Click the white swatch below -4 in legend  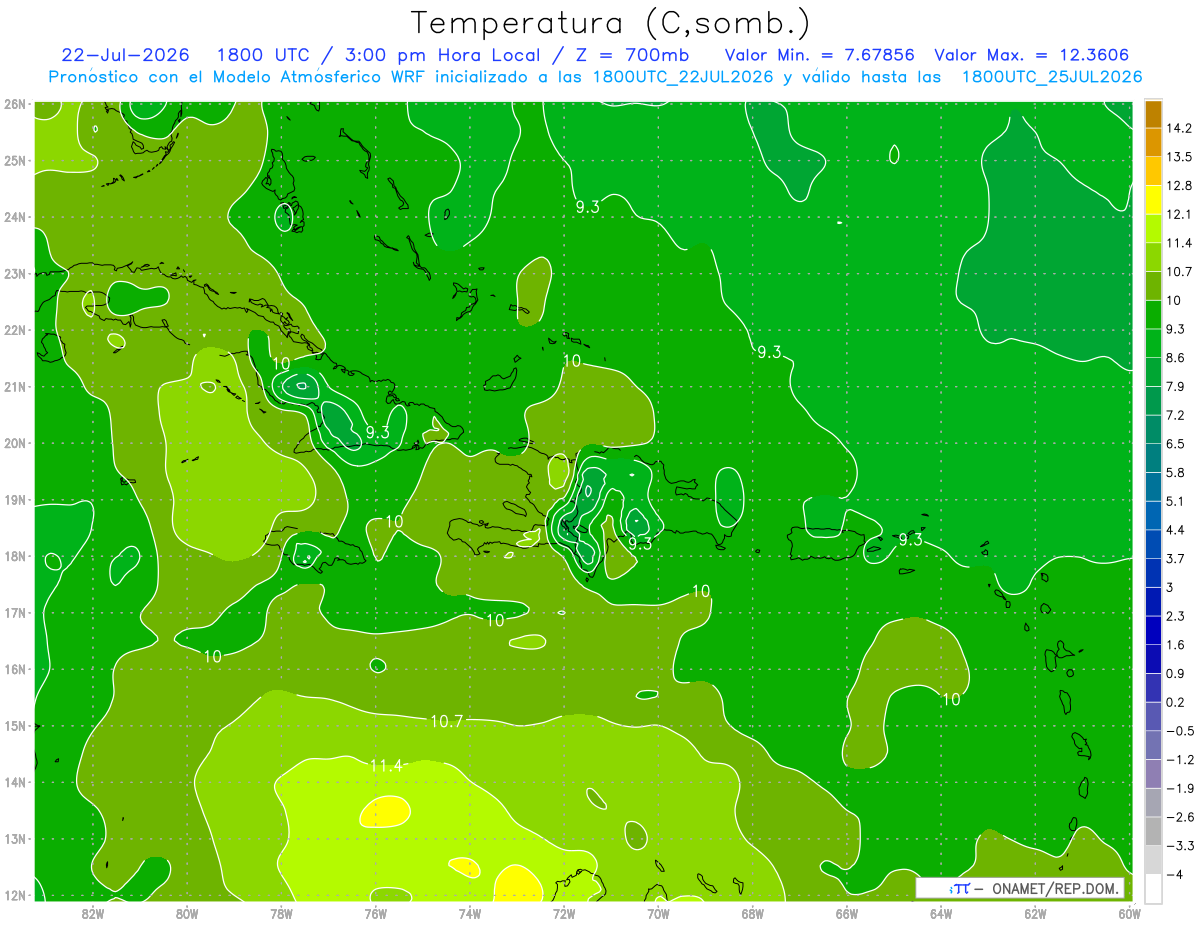[1153, 888]
